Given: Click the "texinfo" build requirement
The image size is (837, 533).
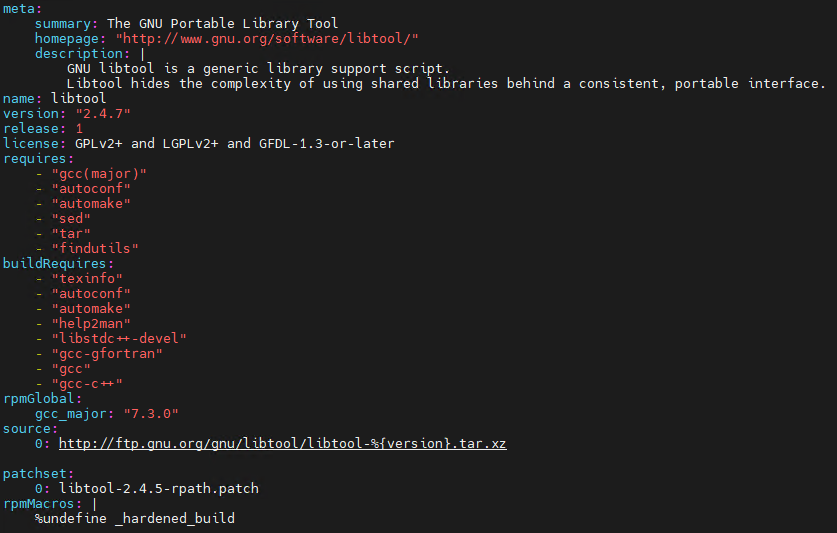Looking at the screenshot, I should (87, 278).
